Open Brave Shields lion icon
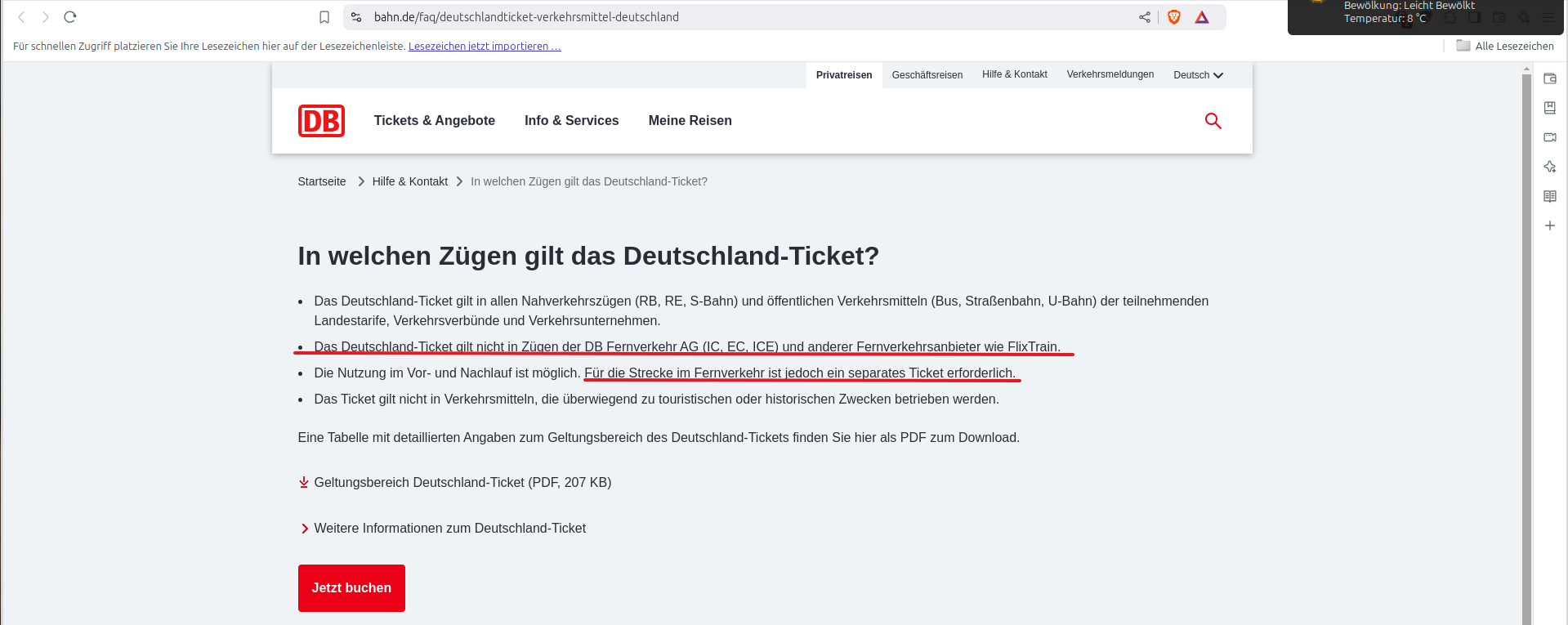 click(1174, 17)
